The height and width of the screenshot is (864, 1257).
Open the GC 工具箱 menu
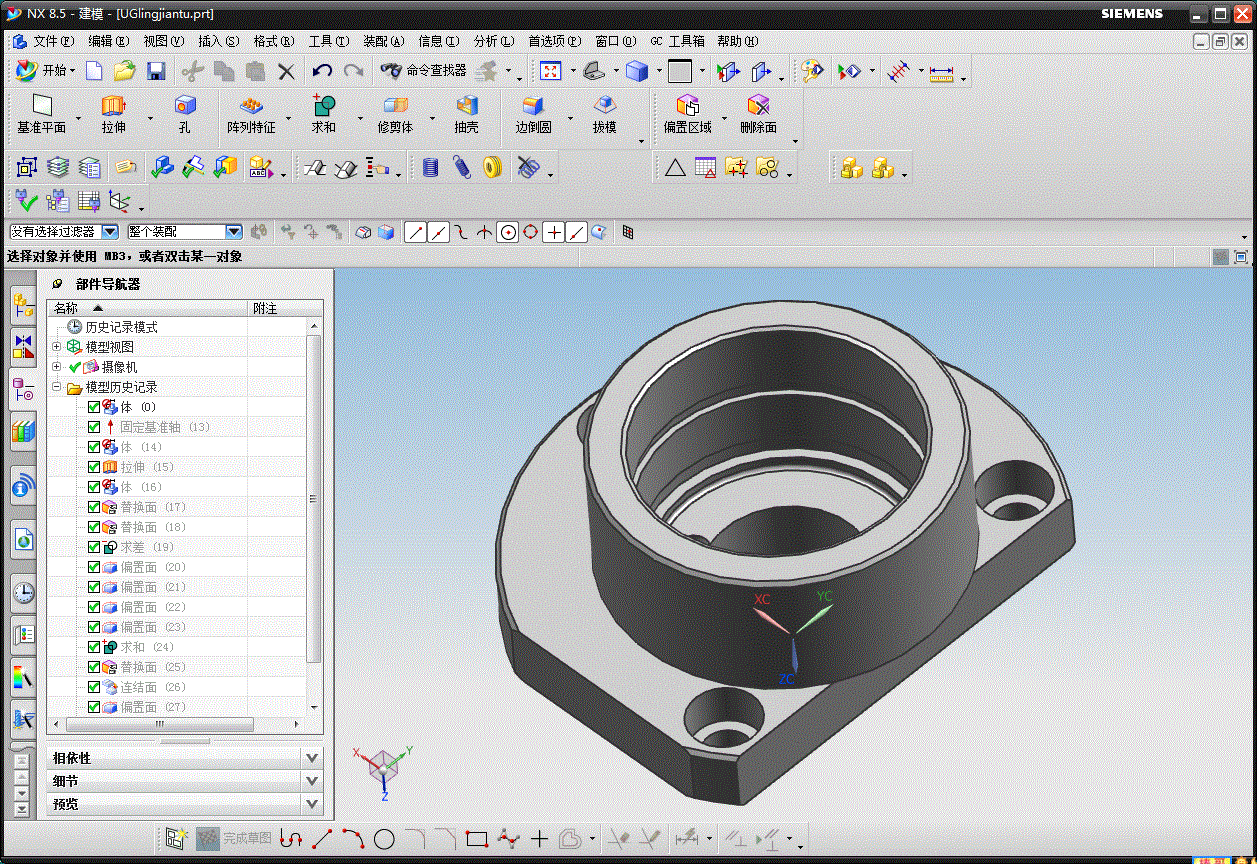pos(678,41)
